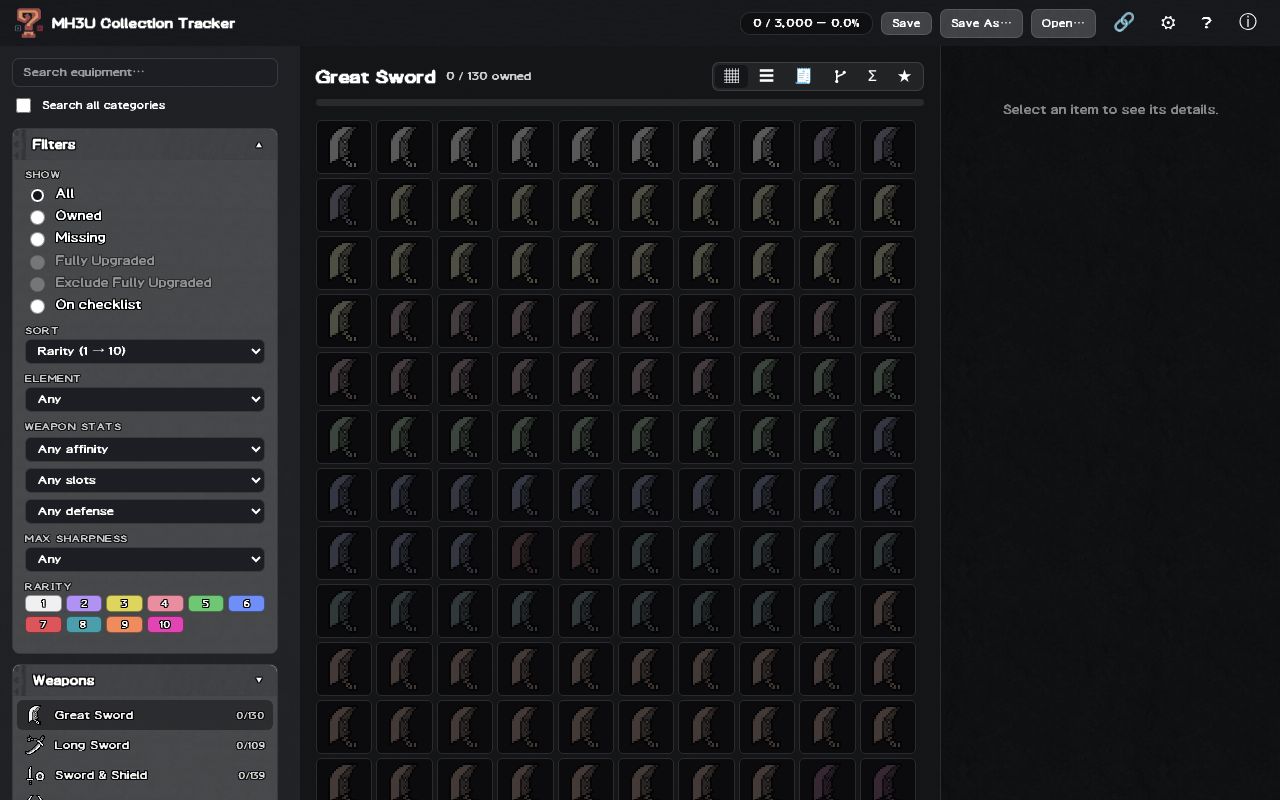
Task: Open the scroll-shaped checklist view icon
Action: tap(803, 76)
